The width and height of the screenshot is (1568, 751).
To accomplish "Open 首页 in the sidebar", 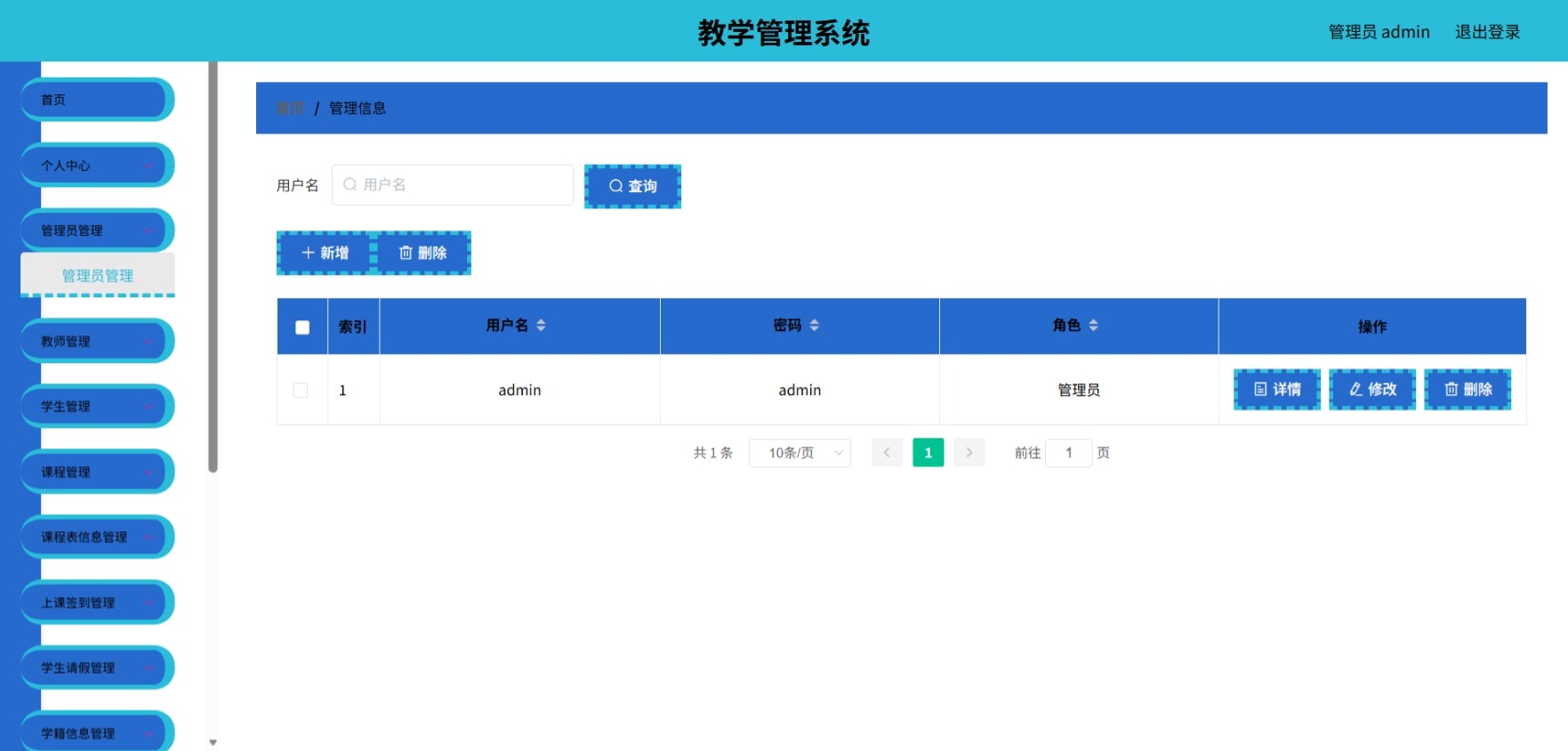I will point(97,100).
